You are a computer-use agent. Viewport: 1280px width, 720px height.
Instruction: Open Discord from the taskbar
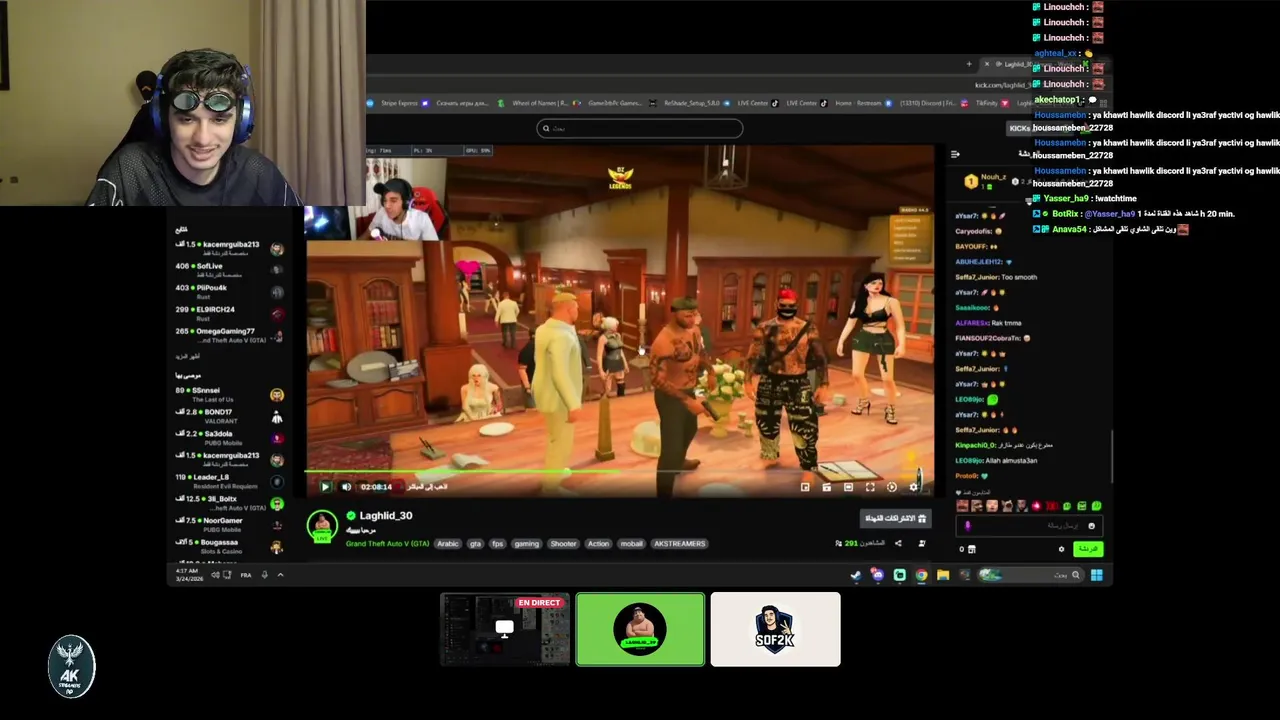pos(877,575)
